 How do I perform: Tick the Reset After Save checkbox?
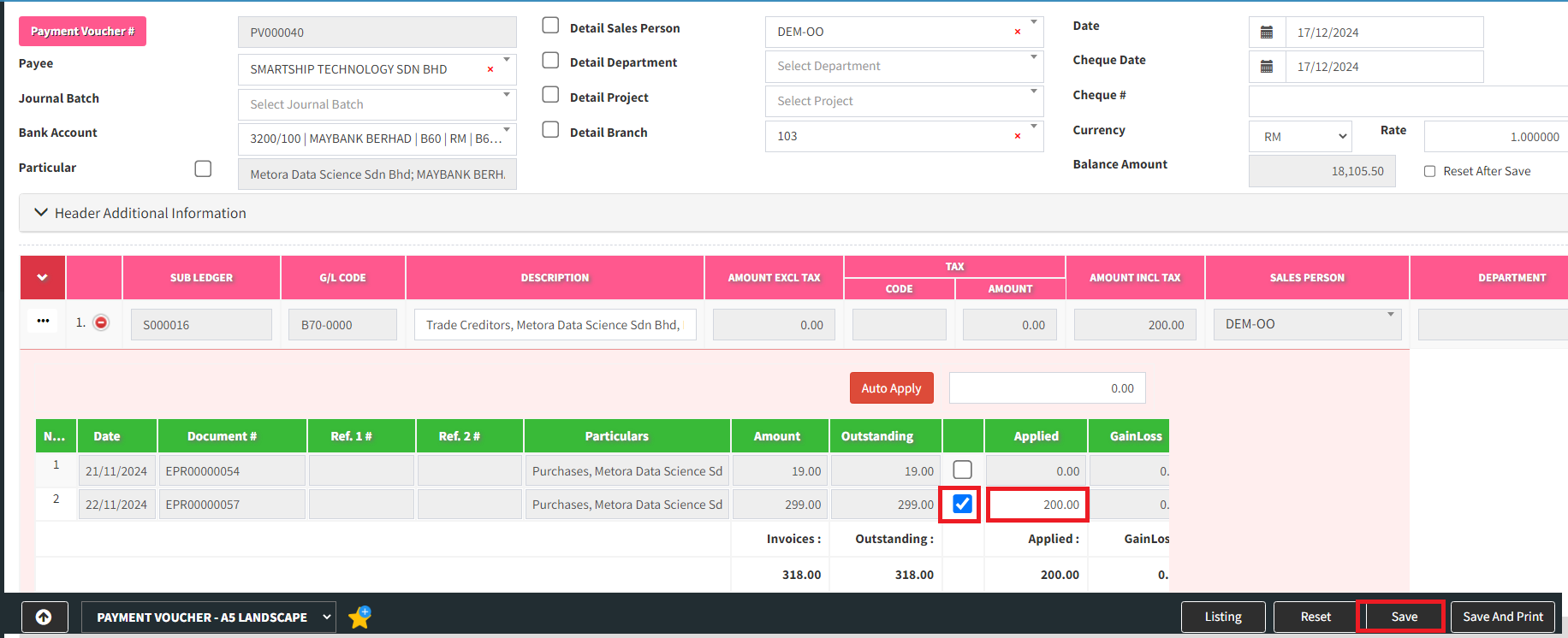[x=1429, y=171]
